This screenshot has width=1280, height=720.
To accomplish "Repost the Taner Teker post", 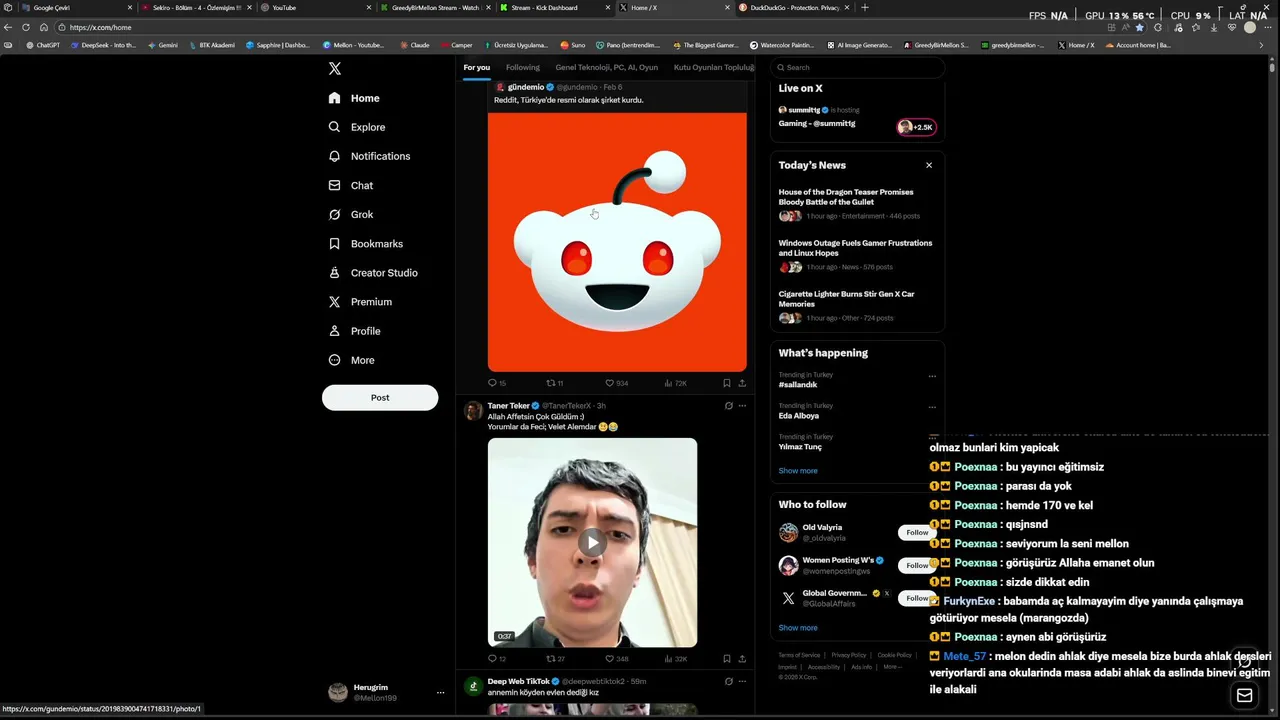I will 555,659.
